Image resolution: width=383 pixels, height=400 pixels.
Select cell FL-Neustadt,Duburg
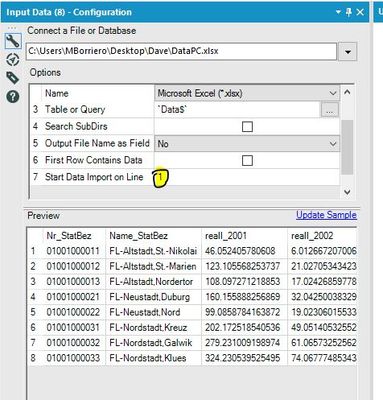click(x=153, y=297)
